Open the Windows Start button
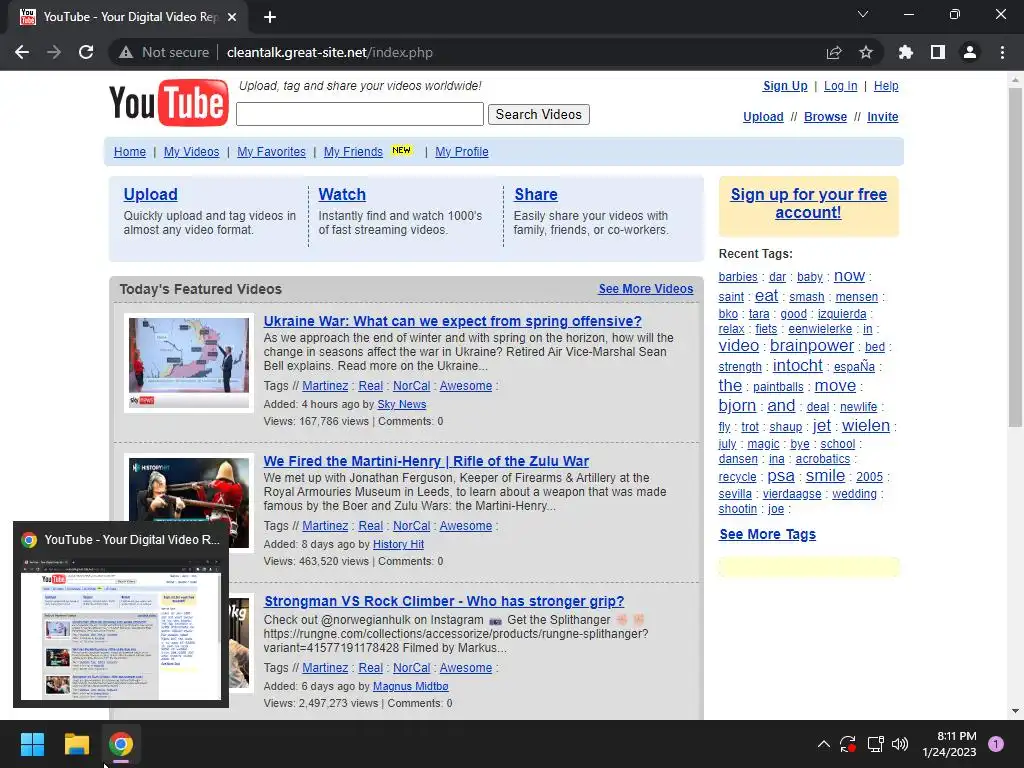This screenshot has height=768, width=1024. pyautogui.click(x=32, y=744)
